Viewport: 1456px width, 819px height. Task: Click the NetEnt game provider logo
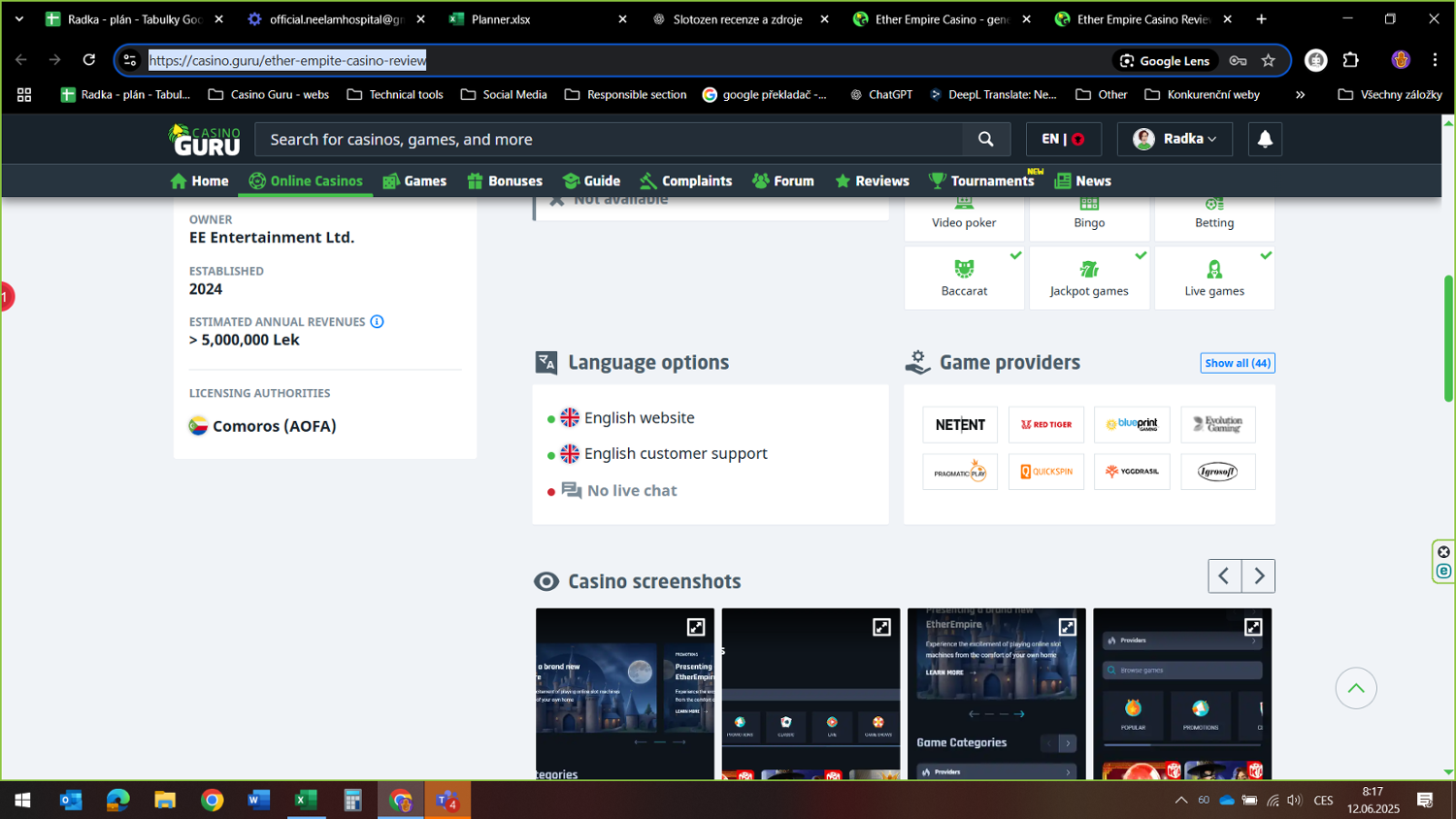point(959,425)
